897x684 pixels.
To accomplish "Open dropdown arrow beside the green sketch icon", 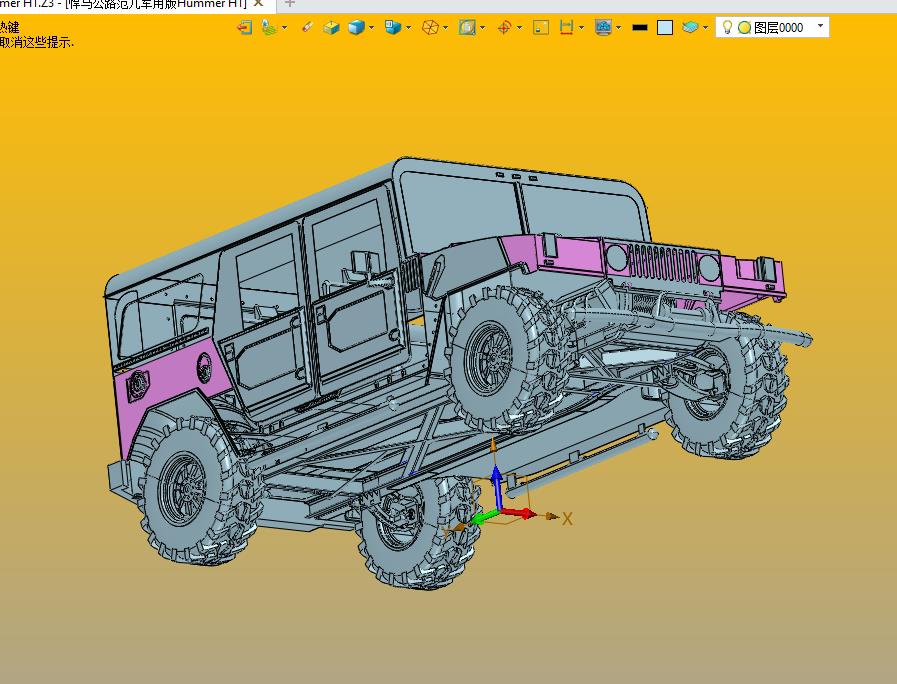I will coord(284,27).
